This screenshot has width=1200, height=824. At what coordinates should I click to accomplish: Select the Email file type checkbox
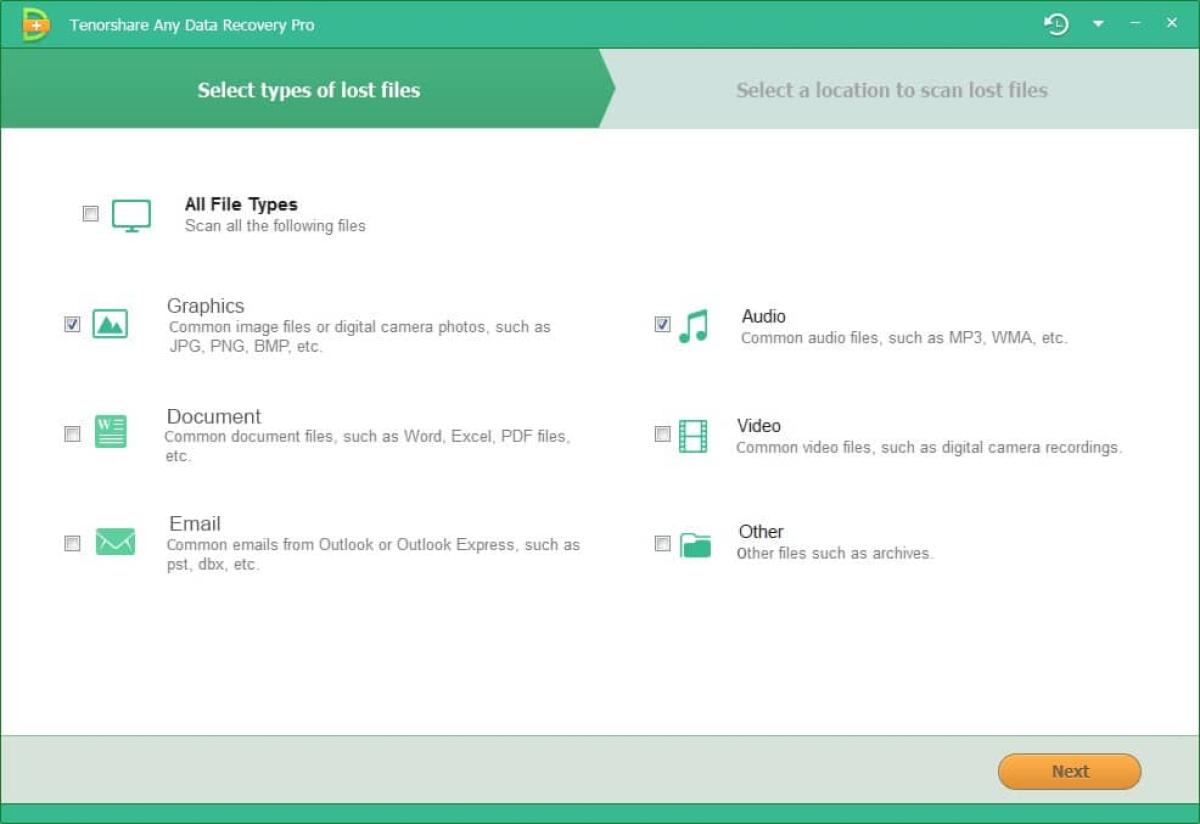(71, 543)
